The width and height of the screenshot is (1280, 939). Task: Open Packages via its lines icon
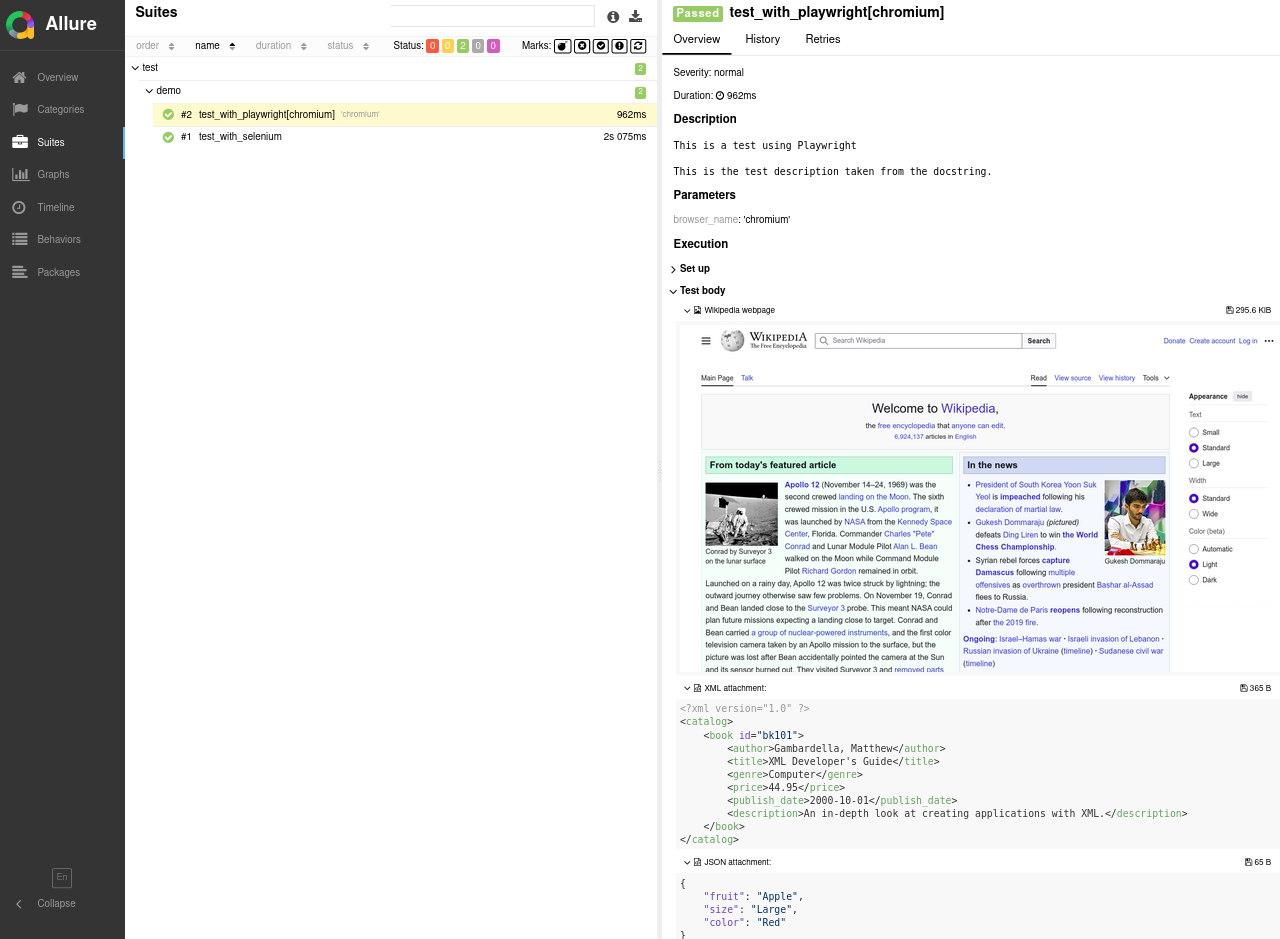(x=19, y=272)
